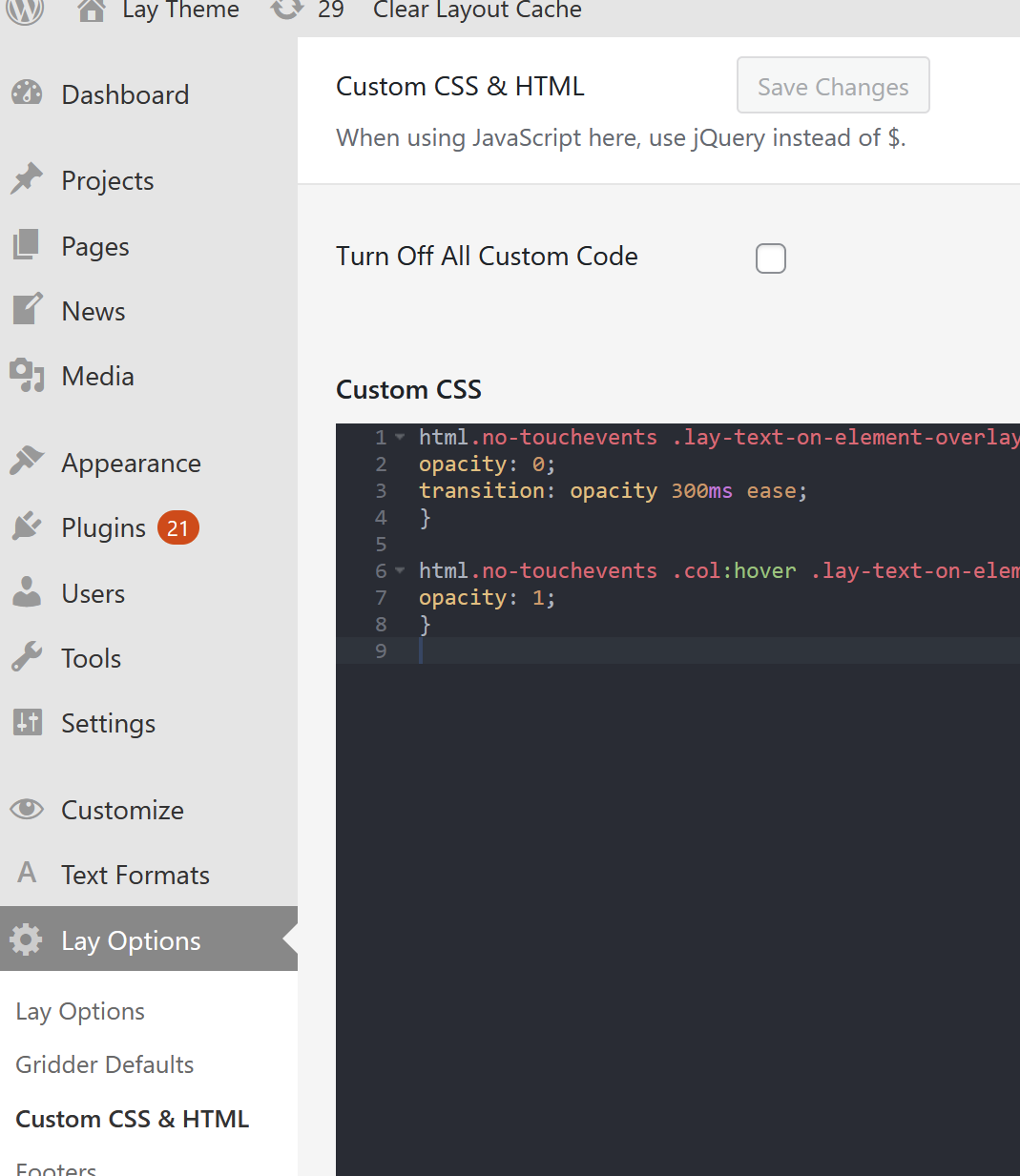Enable Turn Off All Custom Code checkbox

(770, 258)
